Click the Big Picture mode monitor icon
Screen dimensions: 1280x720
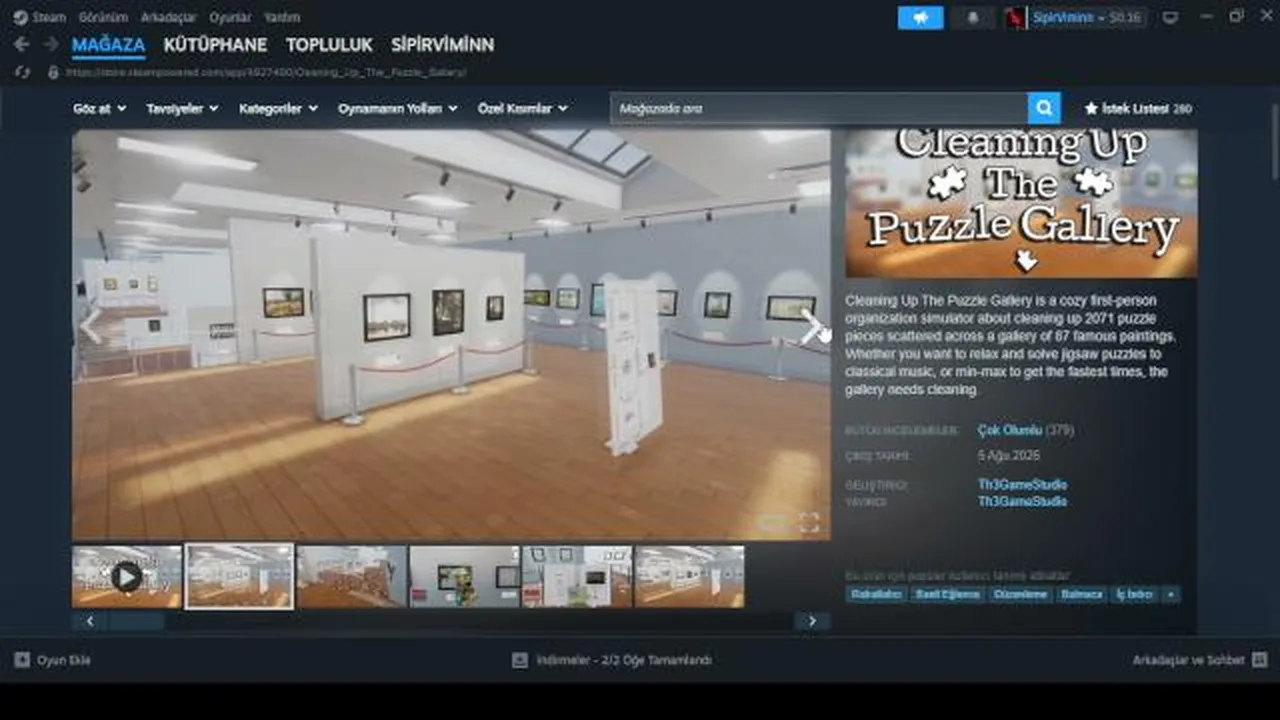(1170, 18)
